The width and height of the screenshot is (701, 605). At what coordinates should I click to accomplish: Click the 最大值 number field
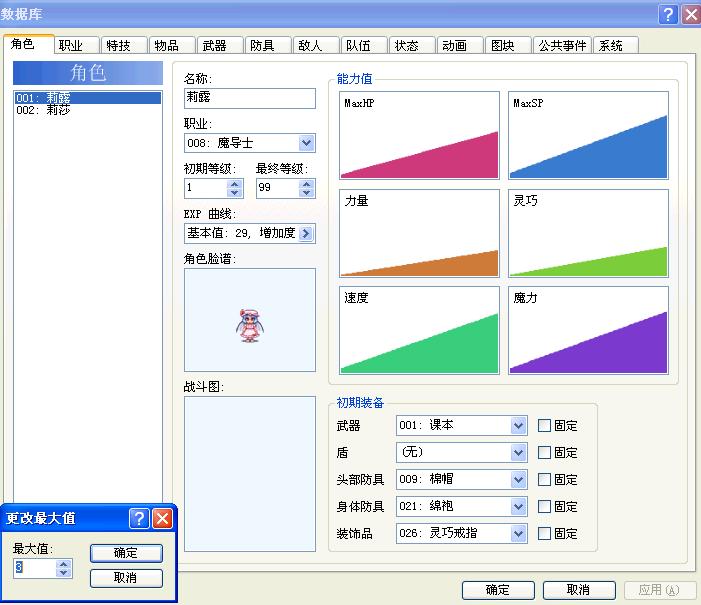35,568
